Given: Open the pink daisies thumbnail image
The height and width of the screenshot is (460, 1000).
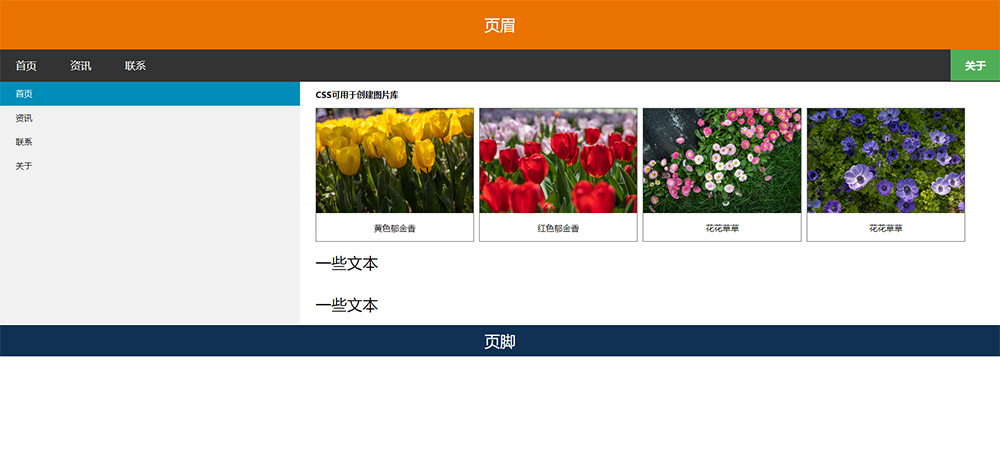Looking at the screenshot, I should pos(722,161).
